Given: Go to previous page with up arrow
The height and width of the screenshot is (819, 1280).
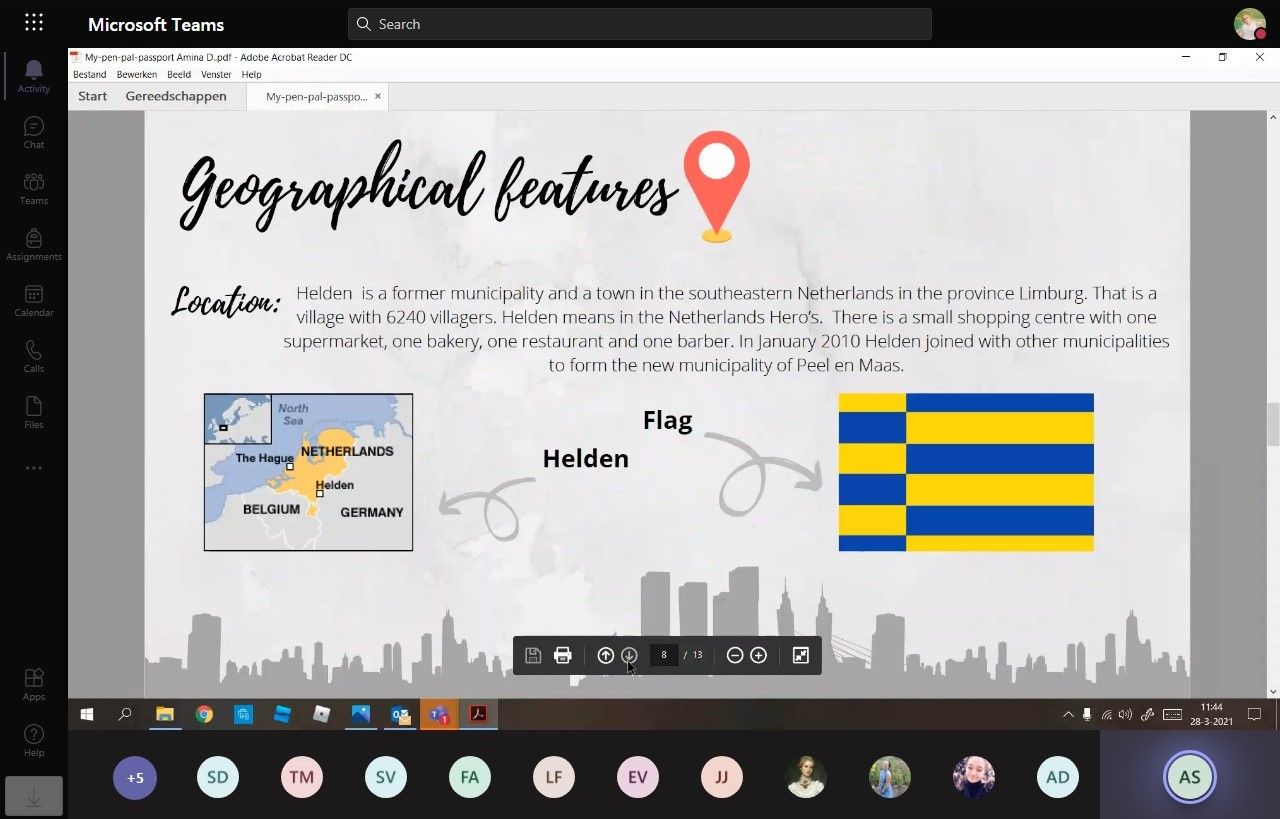Looking at the screenshot, I should point(605,655).
